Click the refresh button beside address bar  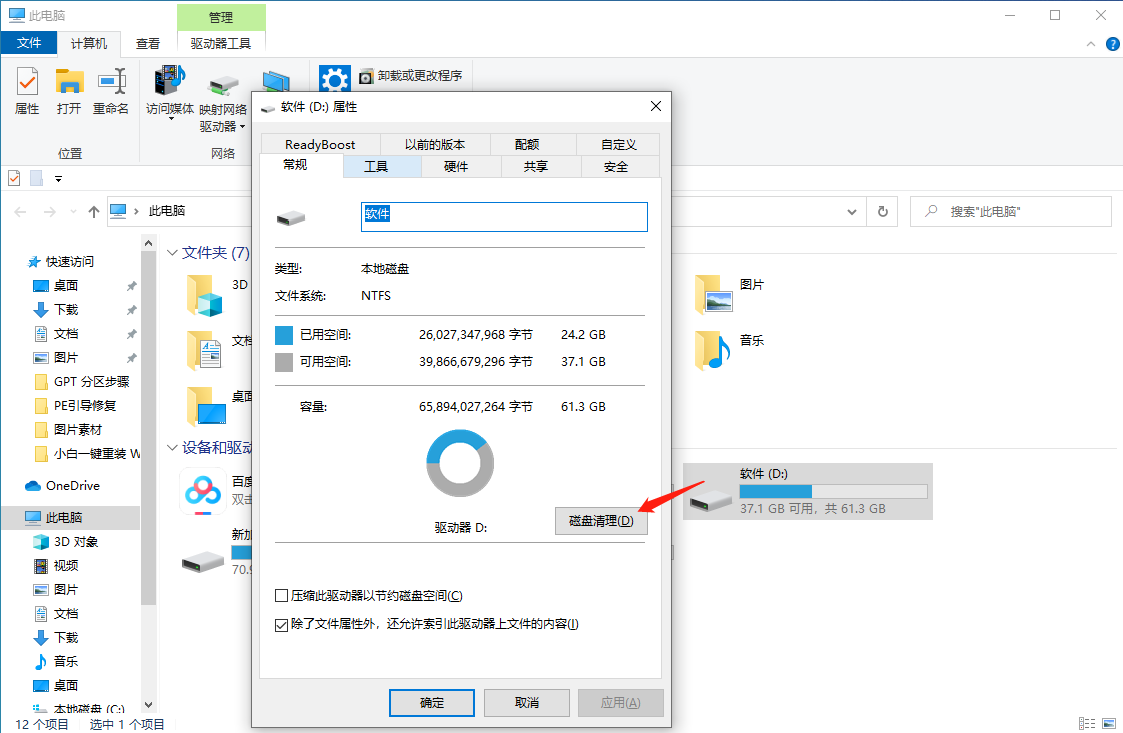tap(882, 211)
